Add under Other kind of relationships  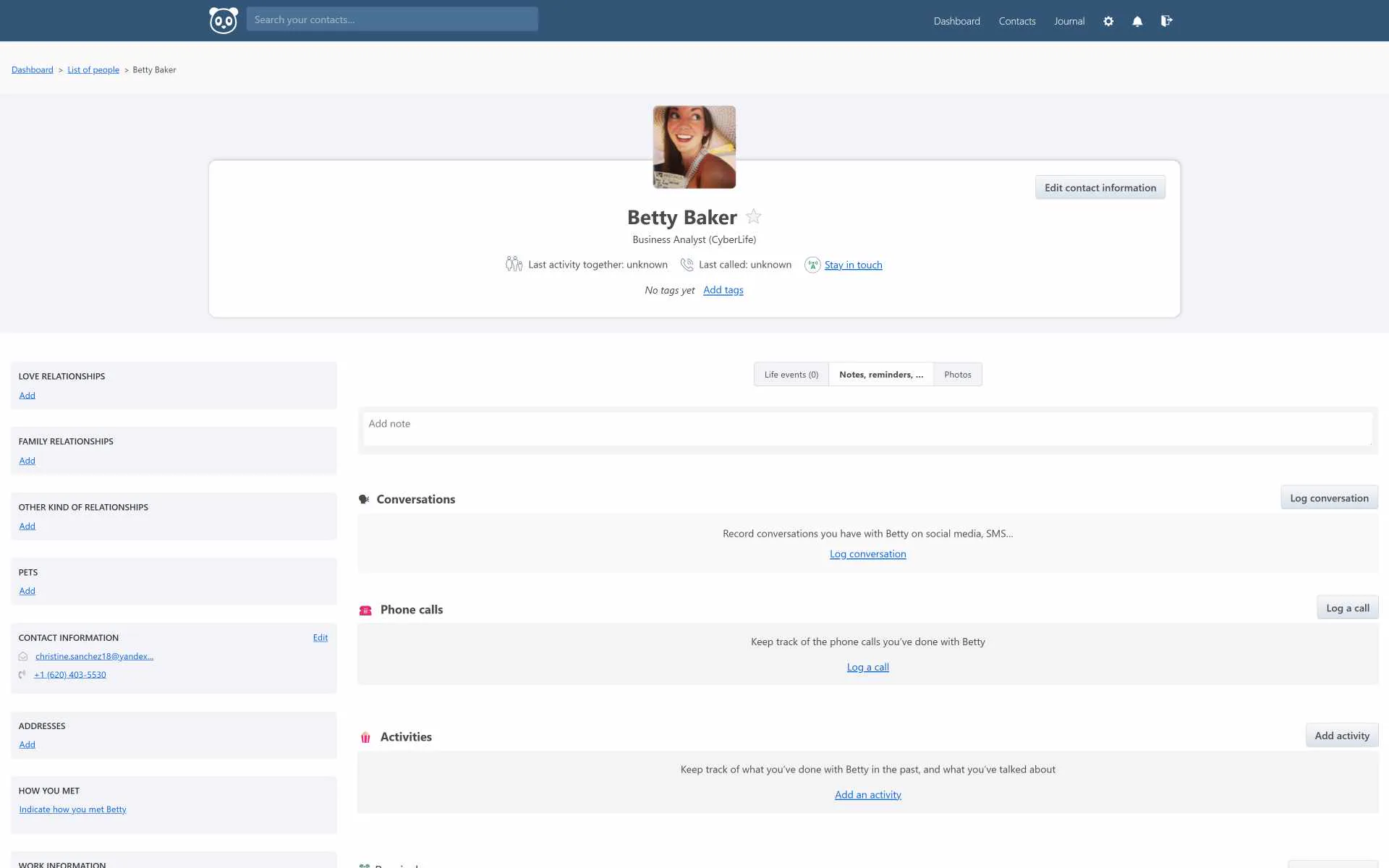click(27, 527)
